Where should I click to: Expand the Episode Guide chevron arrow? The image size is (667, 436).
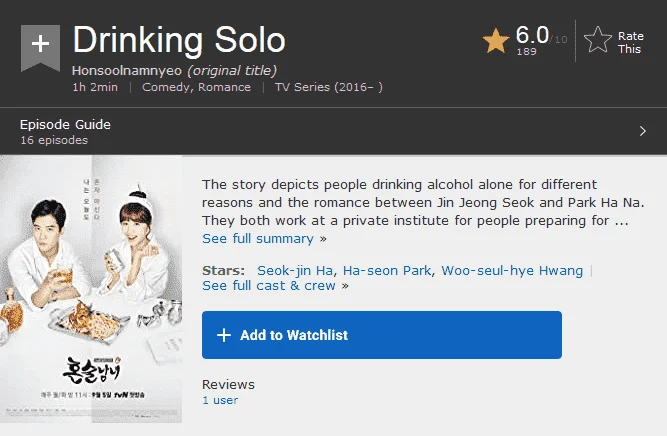click(643, 131)
